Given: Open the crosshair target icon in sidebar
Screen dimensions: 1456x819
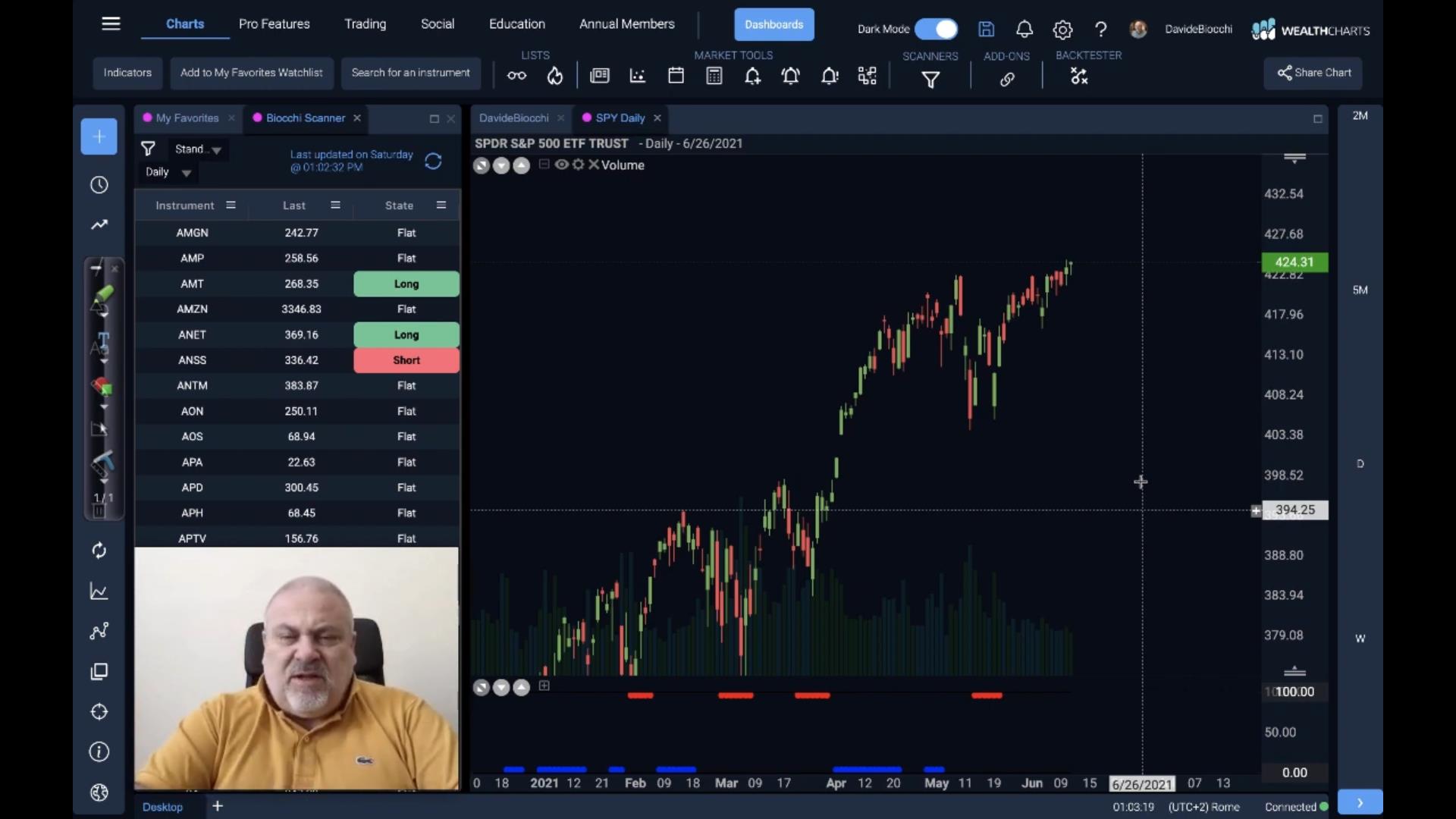Looking at the screenshot, I should click(99, 712).
